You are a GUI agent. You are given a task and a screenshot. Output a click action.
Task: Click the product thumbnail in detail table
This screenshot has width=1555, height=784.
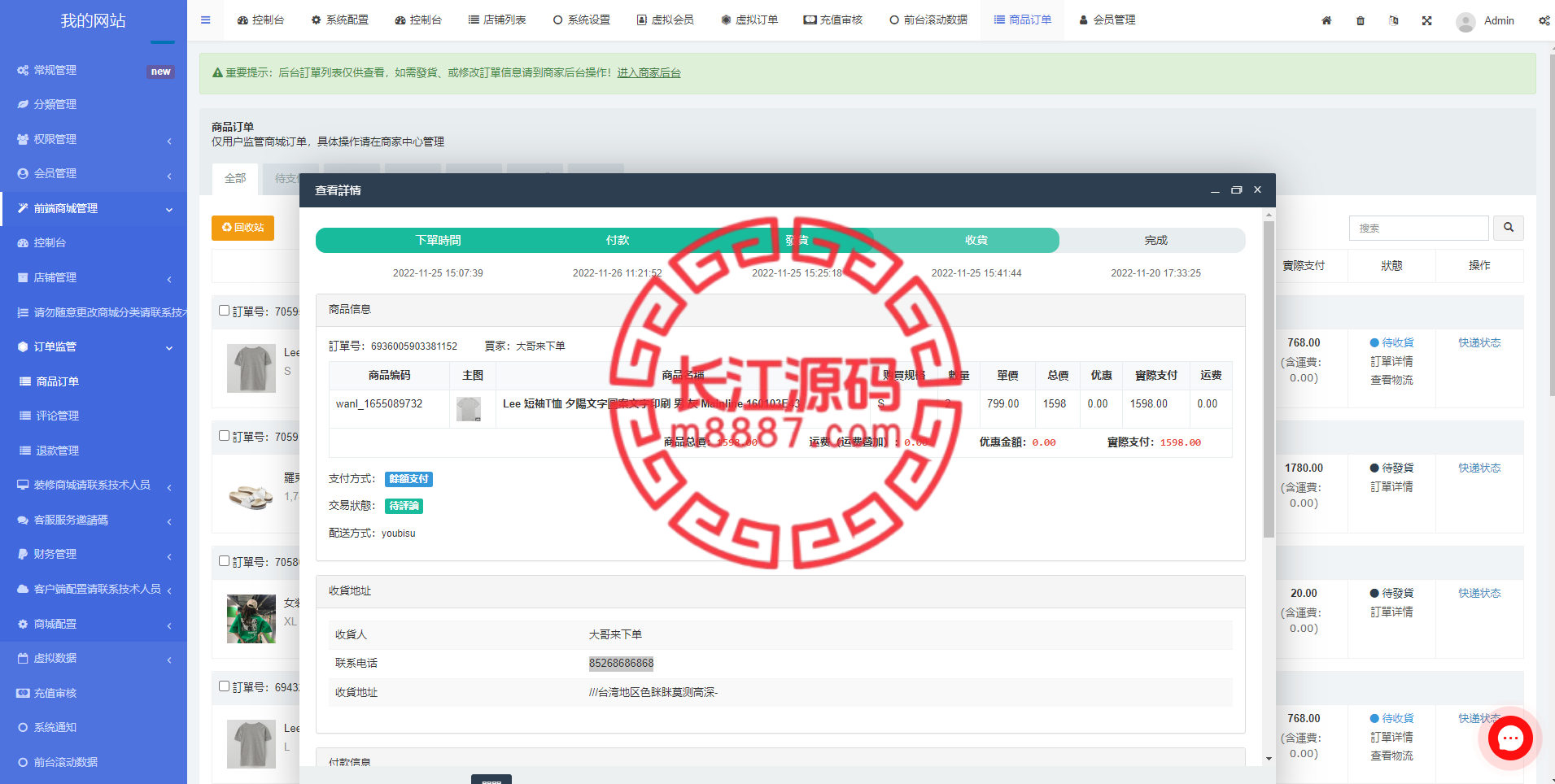469,408
